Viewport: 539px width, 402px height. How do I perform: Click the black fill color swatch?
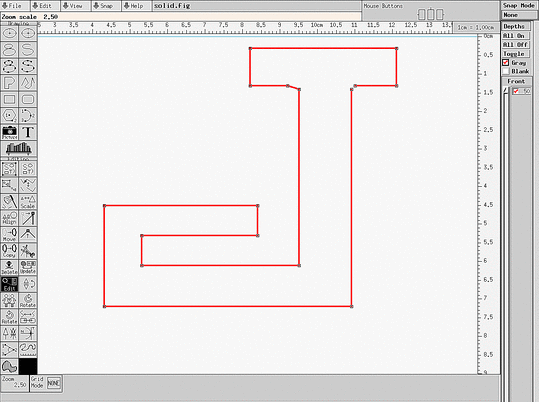pyautogui.click(x=28, y=367)
